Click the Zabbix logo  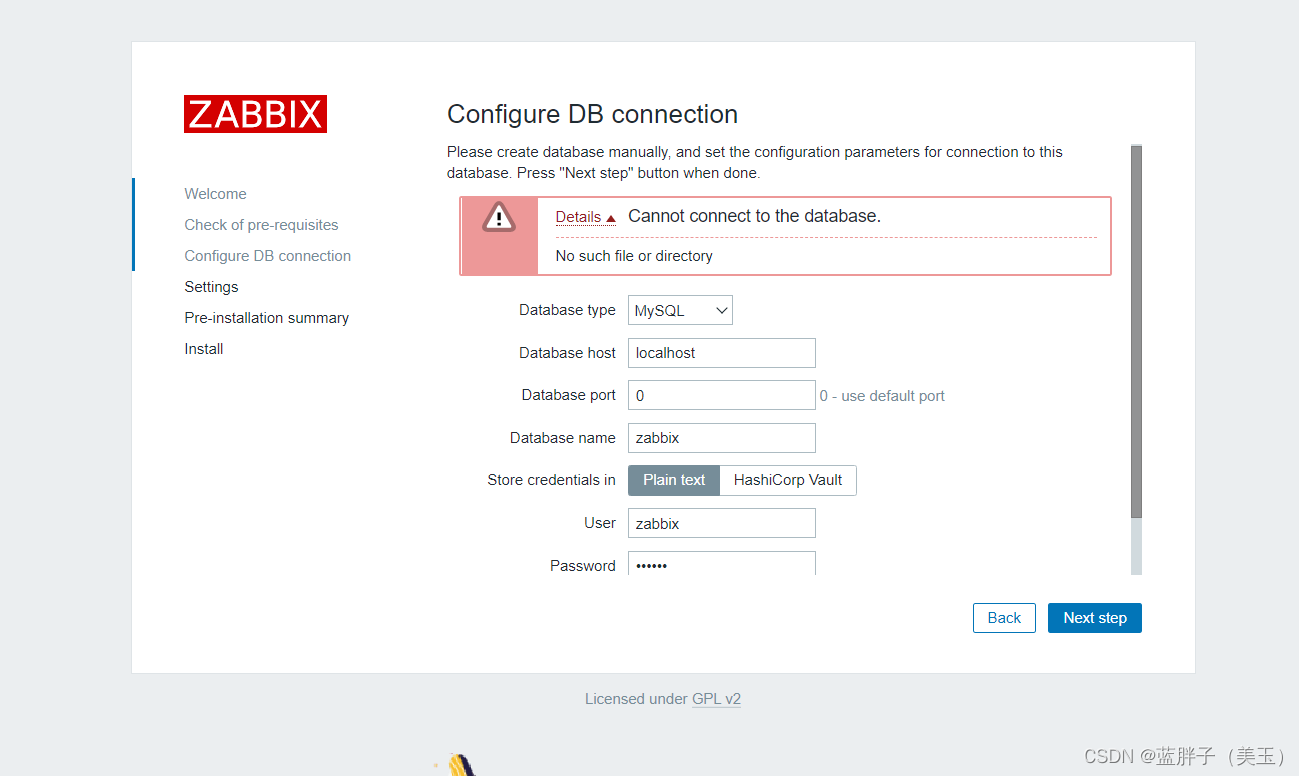point(255,114)
